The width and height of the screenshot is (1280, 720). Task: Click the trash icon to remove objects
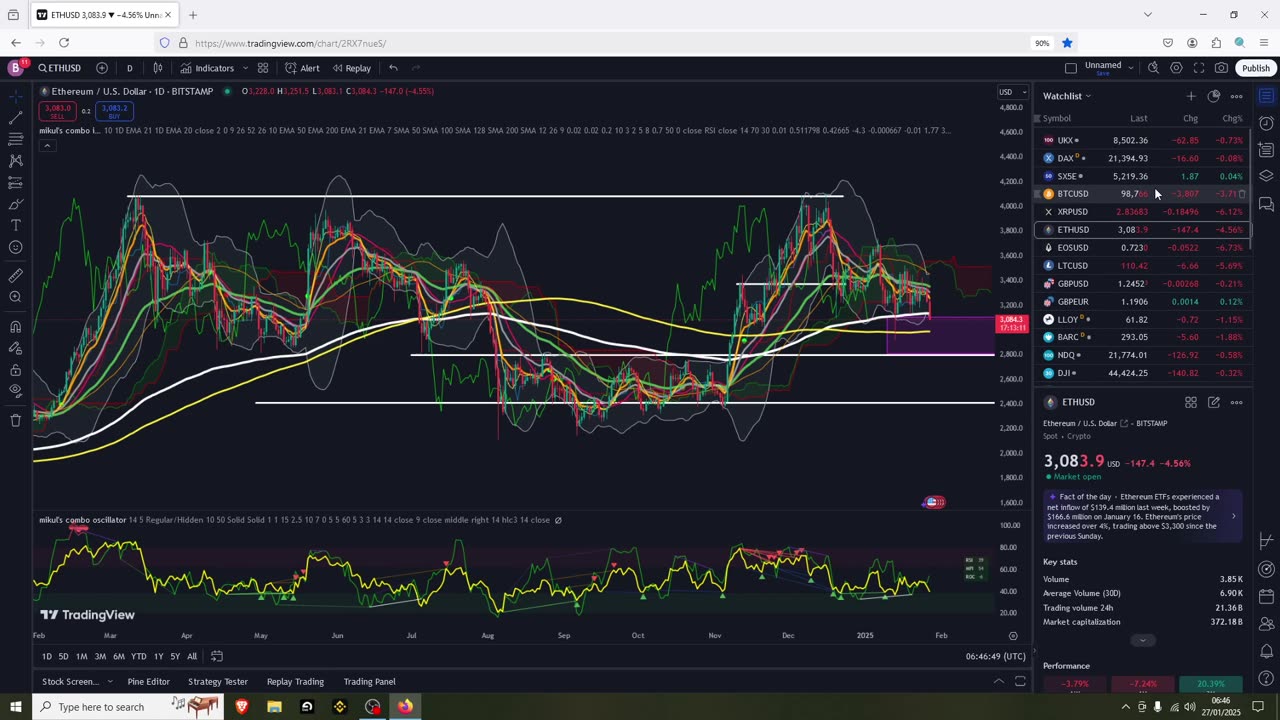point(15,420)
